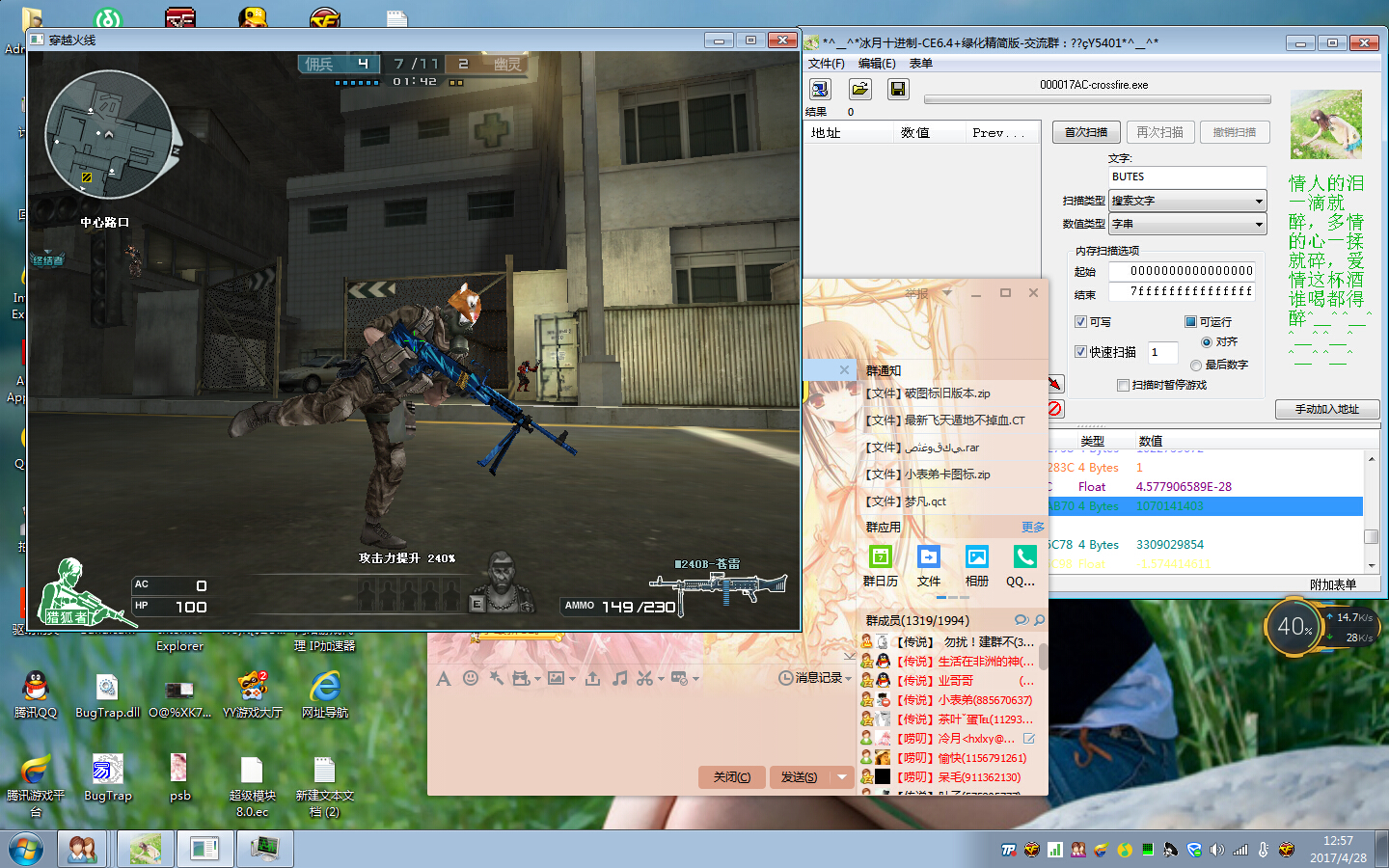Click the Windows Start button

tap(26, 850)
